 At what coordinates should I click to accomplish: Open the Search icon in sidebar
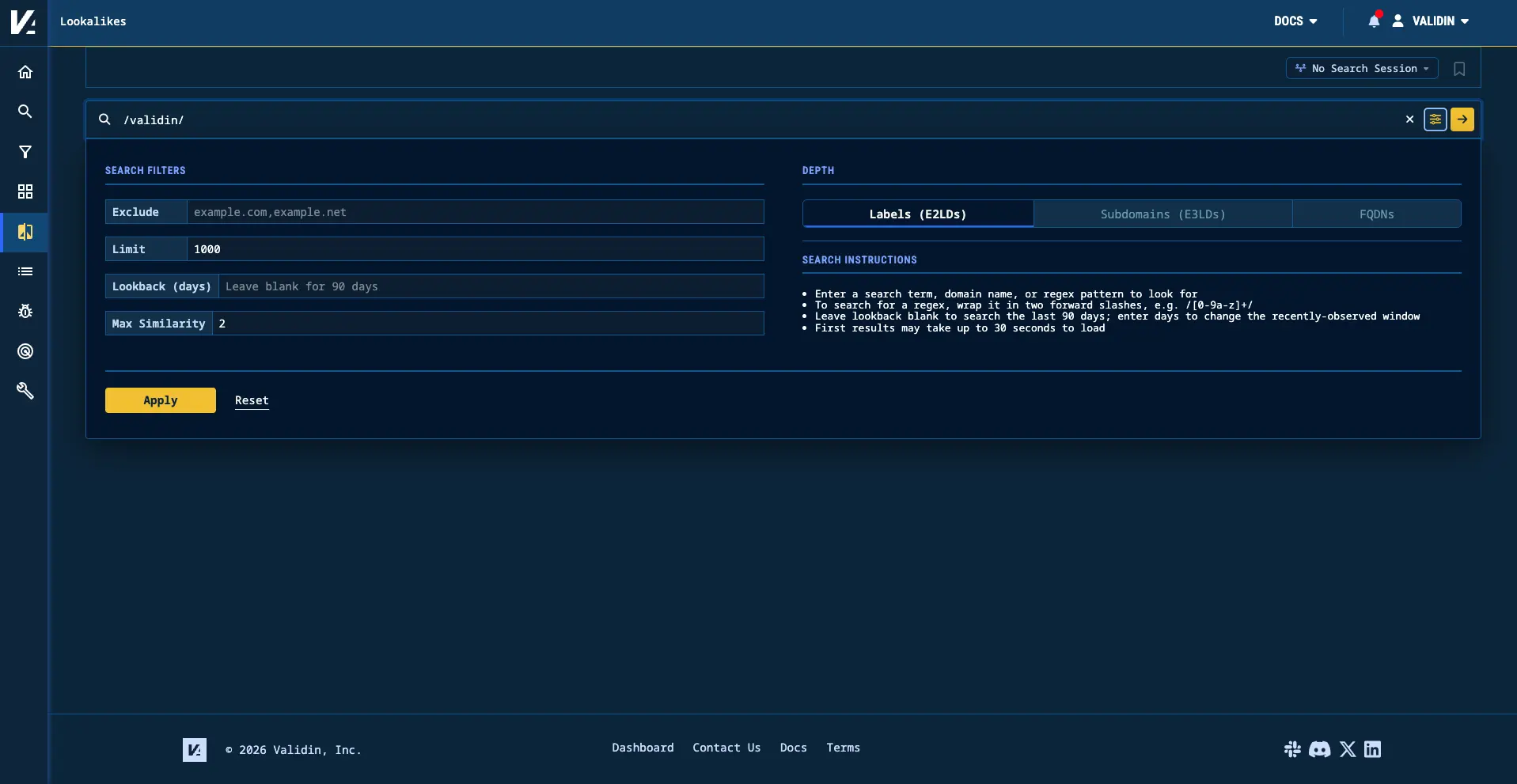[25, 112]
